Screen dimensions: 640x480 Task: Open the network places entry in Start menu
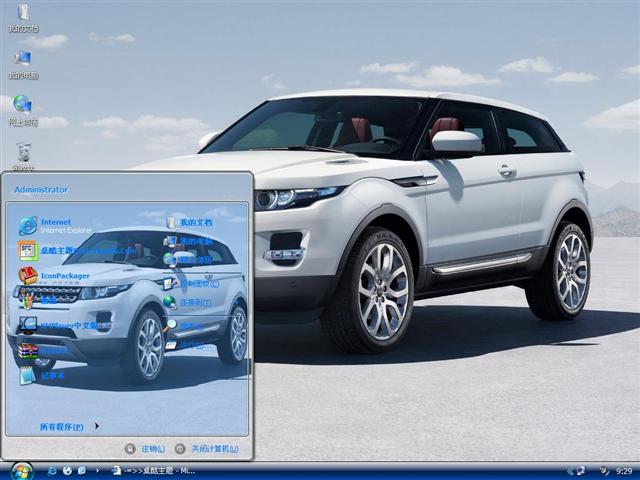[x=188, y=260]
